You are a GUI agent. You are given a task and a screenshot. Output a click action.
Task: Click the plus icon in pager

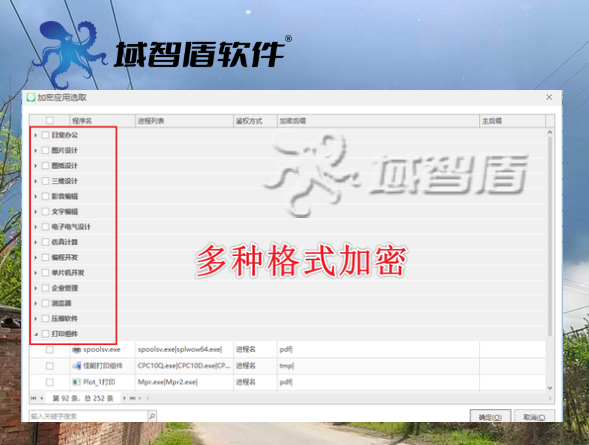pyautogui.click(x=140, y=398)
